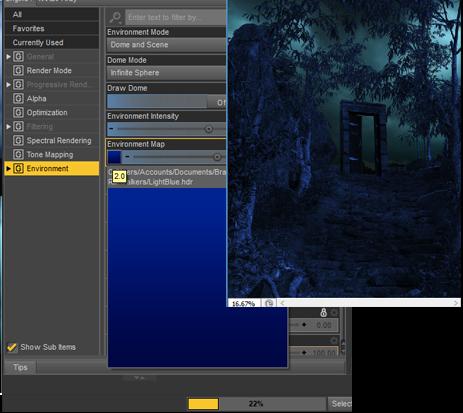Expand the Progressive Rendering group arrow
Screen dimensions: 463x413
(9, 85)
